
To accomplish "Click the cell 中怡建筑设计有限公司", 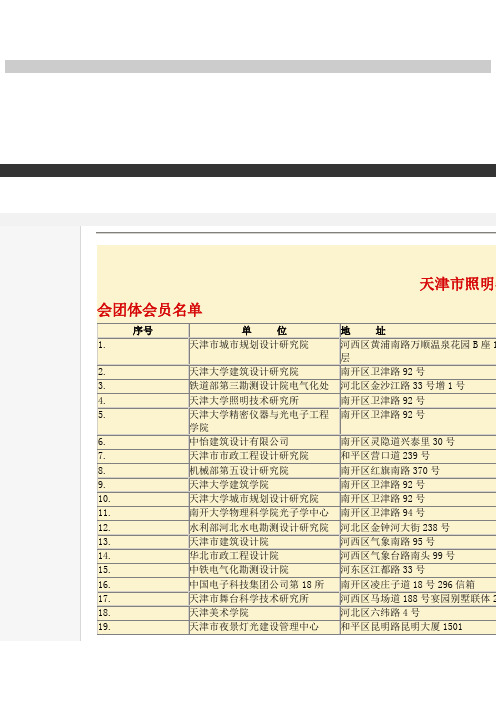I will click(x=239, y=442).
